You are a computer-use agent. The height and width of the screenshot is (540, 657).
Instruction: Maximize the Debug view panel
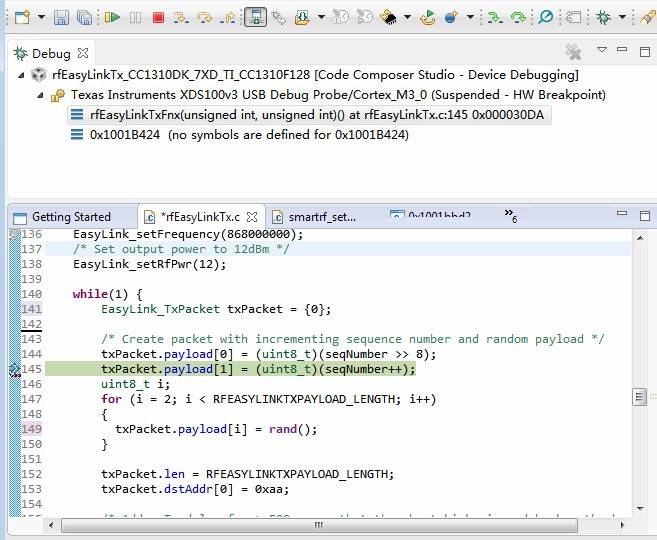(645, 52)
